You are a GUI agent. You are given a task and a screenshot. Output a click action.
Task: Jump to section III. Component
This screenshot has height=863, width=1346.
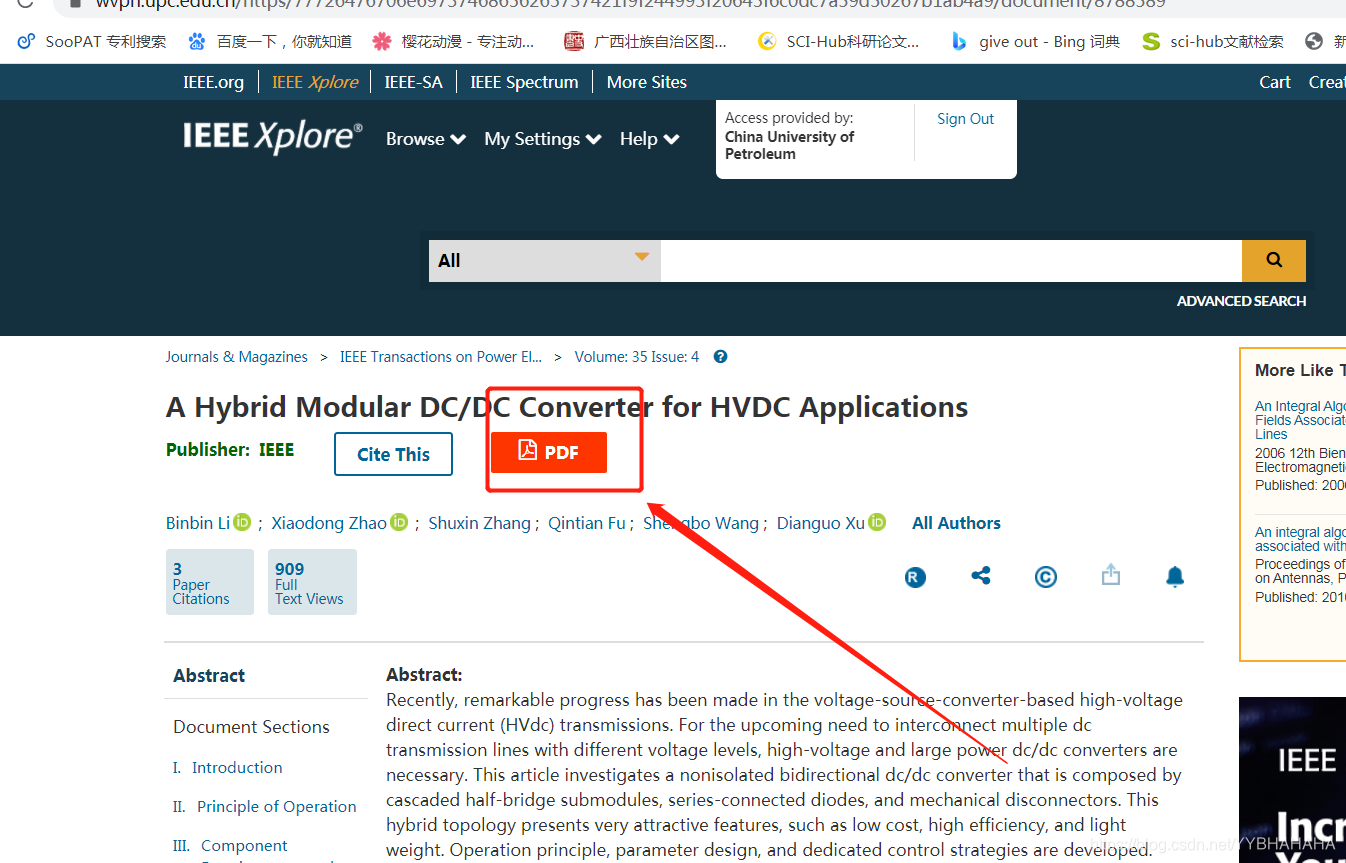(x=230, y=846)
